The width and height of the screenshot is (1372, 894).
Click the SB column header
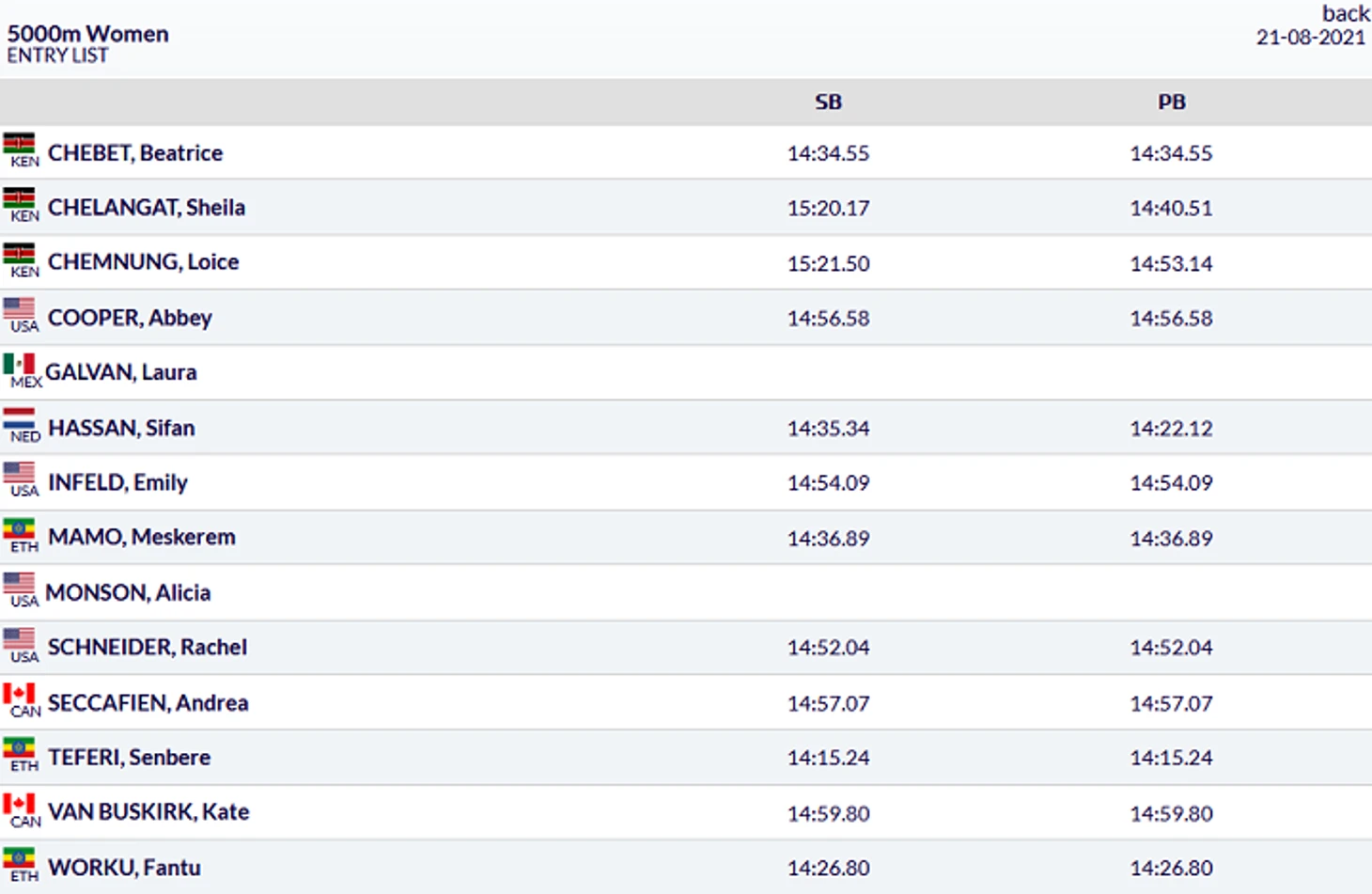click(828, 102)
